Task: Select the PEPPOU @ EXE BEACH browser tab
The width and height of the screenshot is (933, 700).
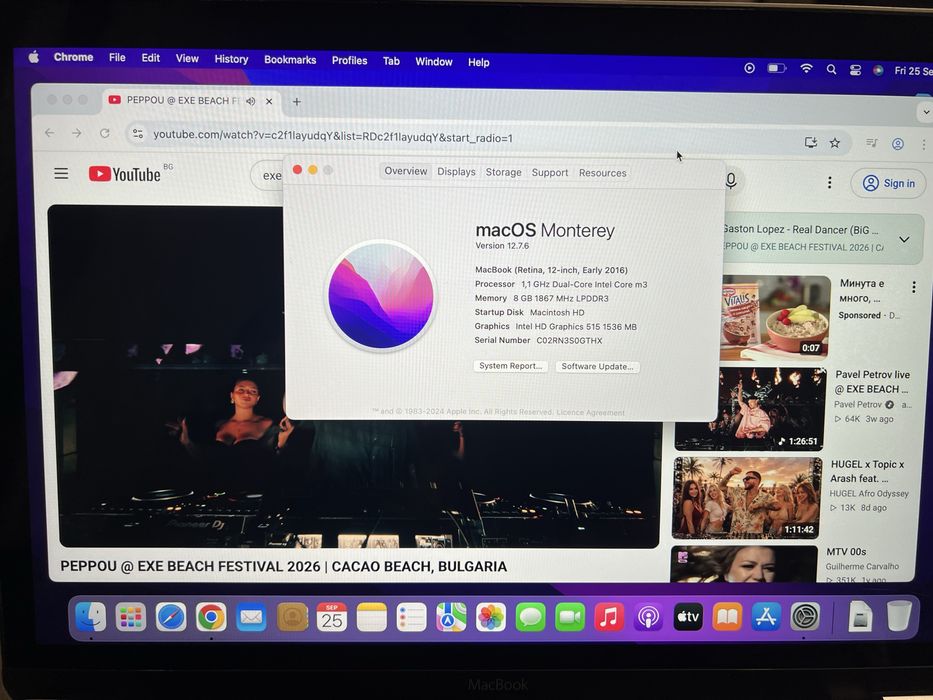Action: tap(181, 101)
